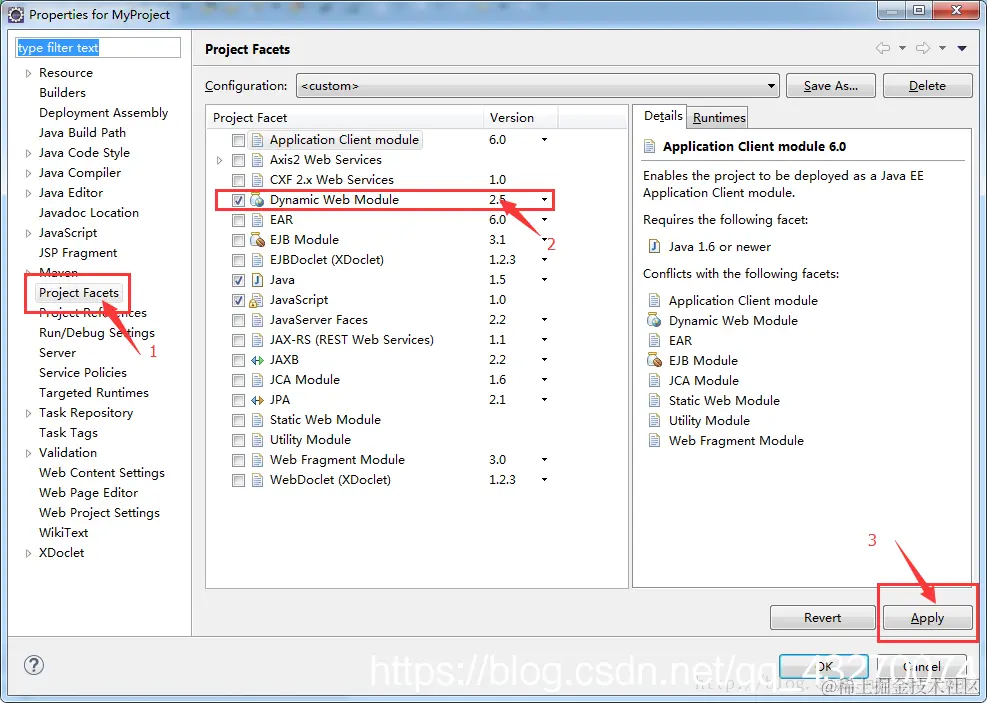Uncheck the Dynamic Web Module checkbox
987x703 pixels.
(239, 200)
